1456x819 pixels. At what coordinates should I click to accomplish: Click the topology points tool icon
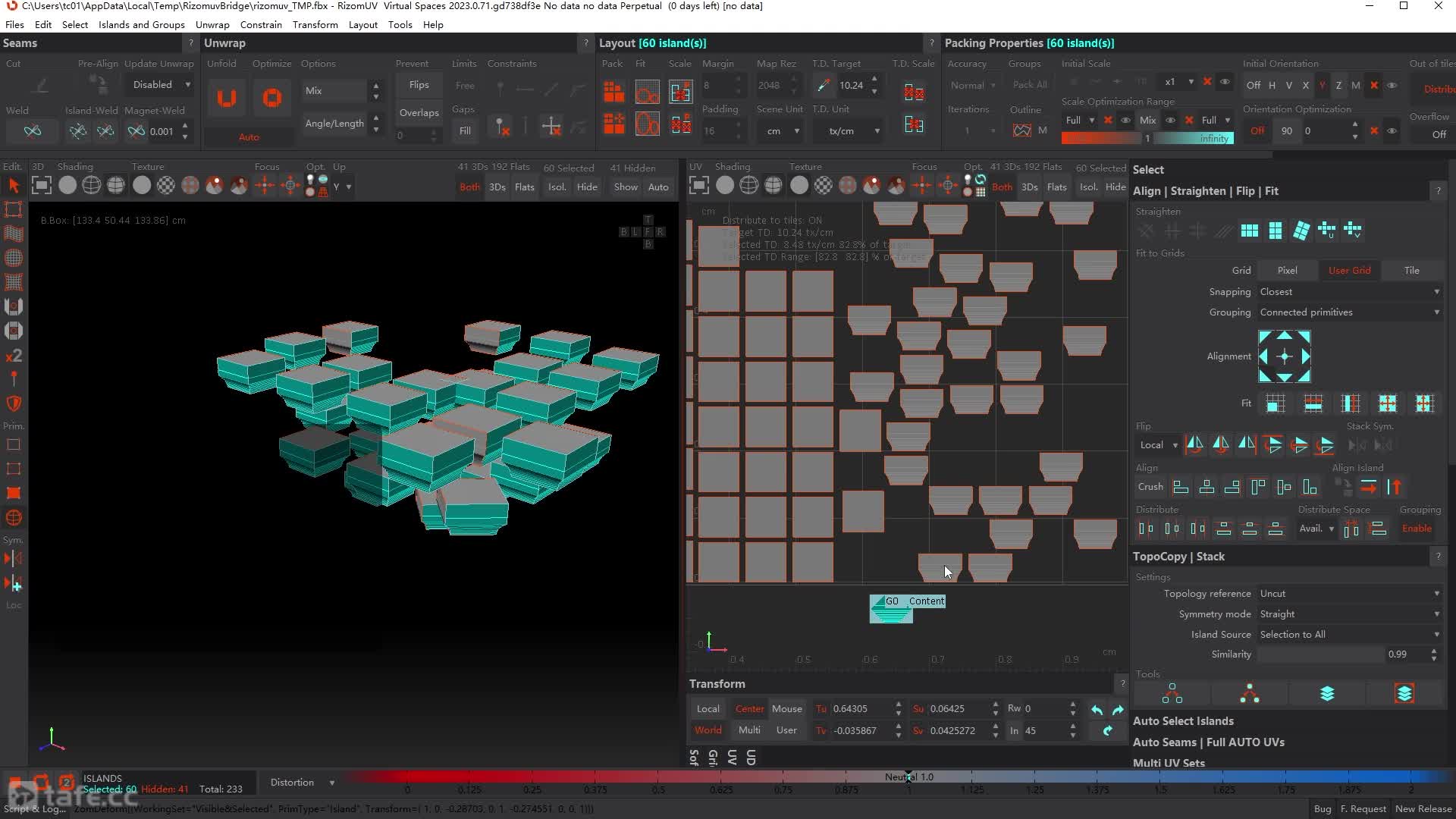coord(1172,693)
